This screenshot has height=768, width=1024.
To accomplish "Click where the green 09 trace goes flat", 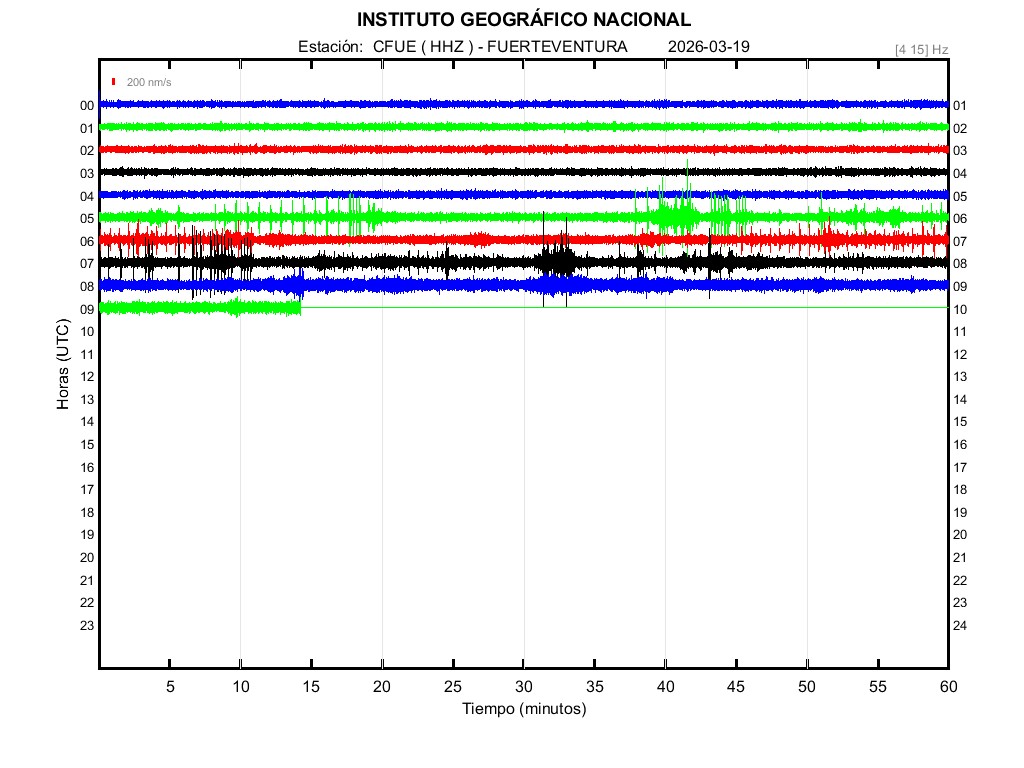I will [x=302, y=307].
